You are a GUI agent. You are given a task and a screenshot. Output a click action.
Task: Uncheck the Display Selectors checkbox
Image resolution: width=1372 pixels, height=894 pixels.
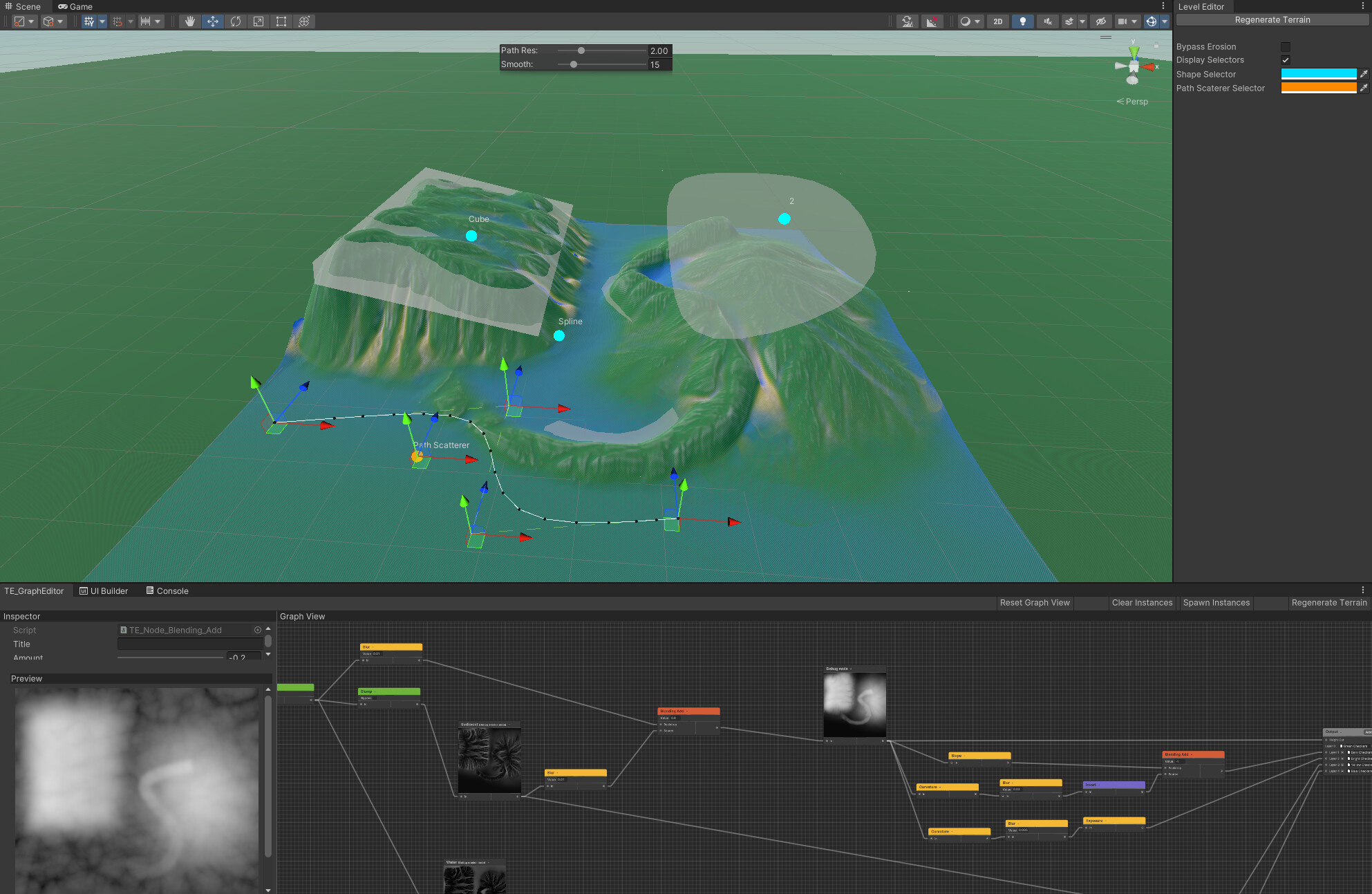pyautogui.click(x=1286, y=60)
